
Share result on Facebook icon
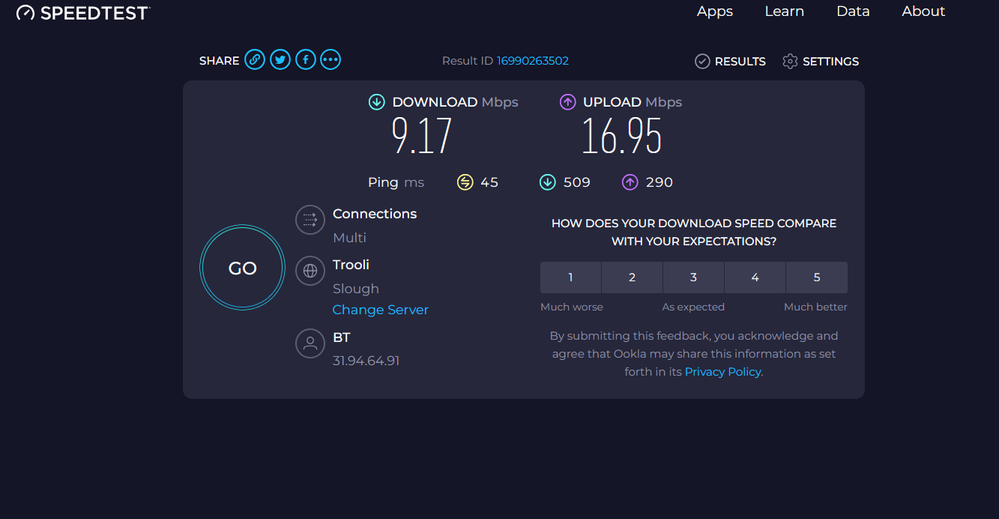click(305, 60)
